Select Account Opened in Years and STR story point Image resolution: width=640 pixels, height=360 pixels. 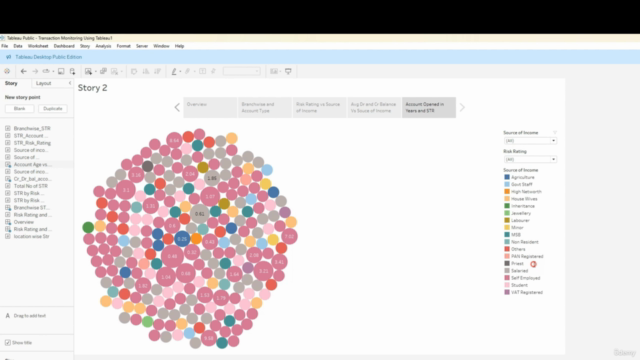429,107
